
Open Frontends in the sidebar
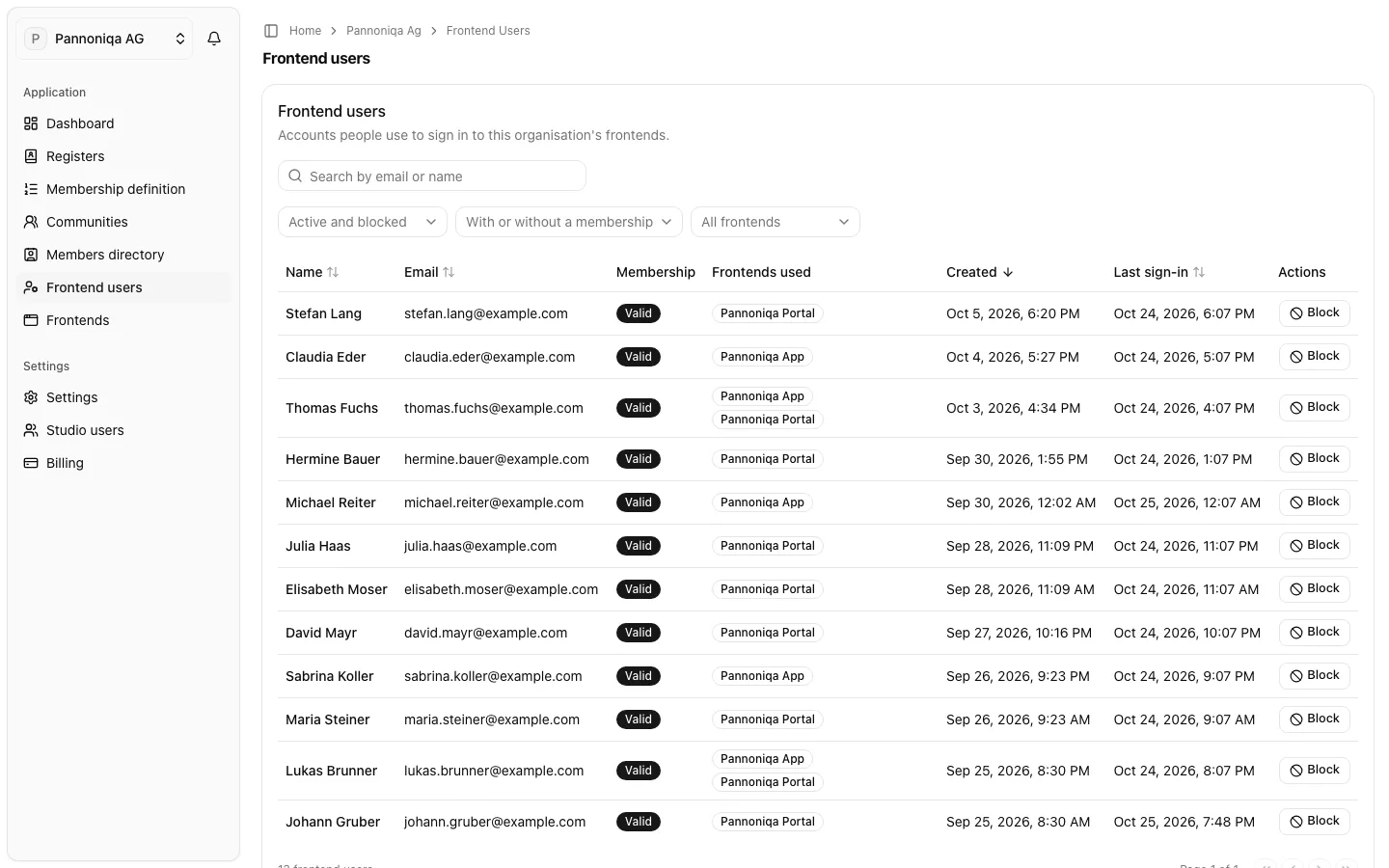[123, 320]
